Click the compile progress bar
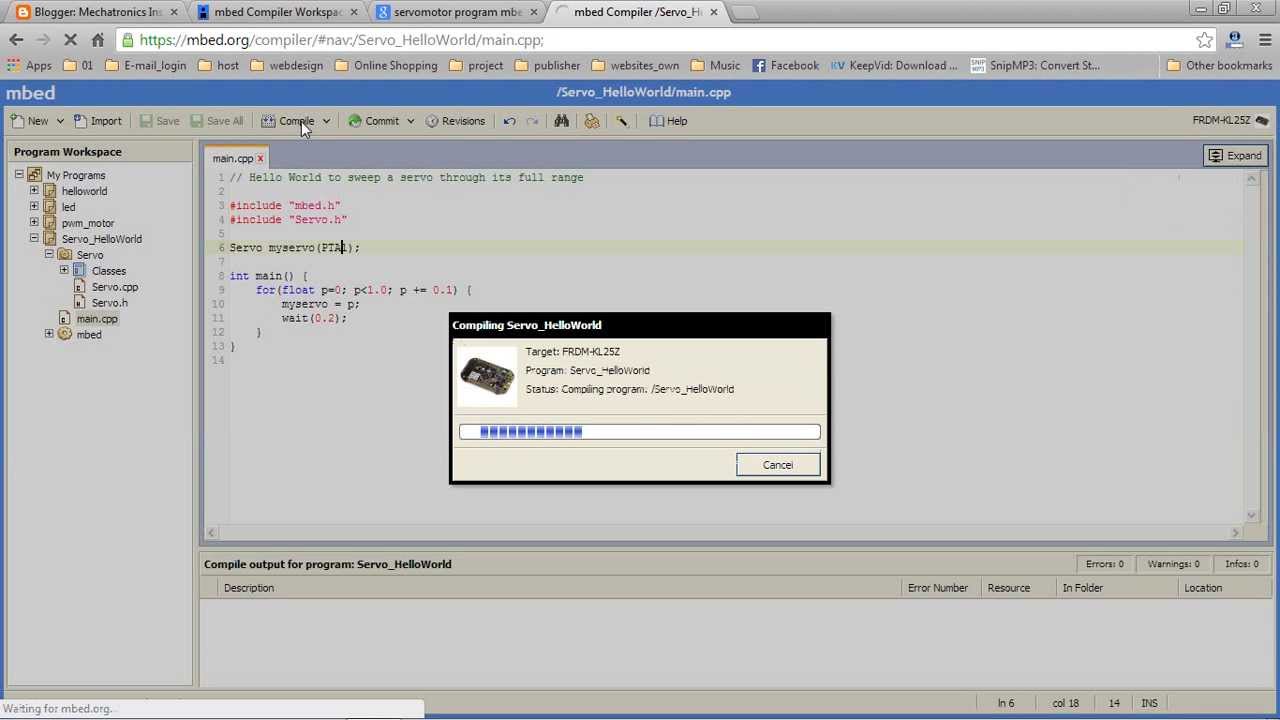The image size is (1280, 720). pyautogui.click(x=640, y=432)
